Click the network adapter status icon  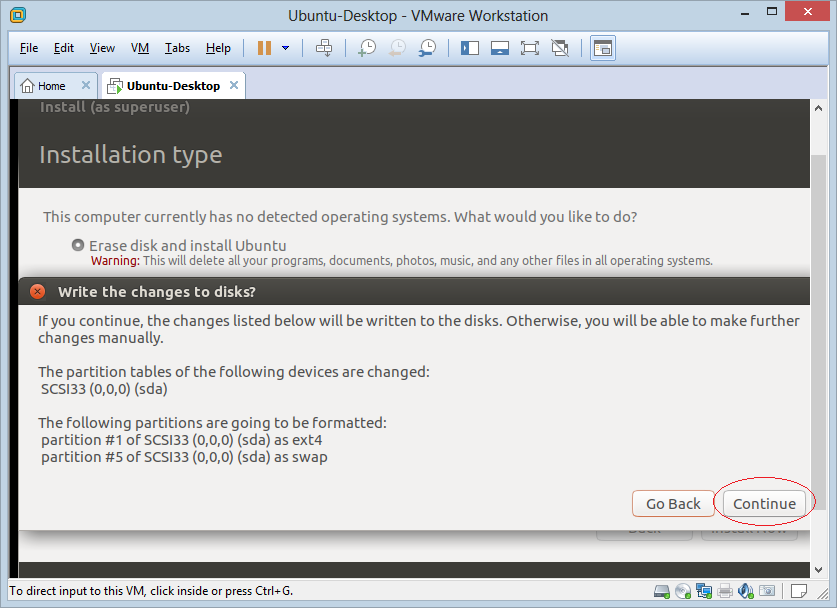(704, 591)
